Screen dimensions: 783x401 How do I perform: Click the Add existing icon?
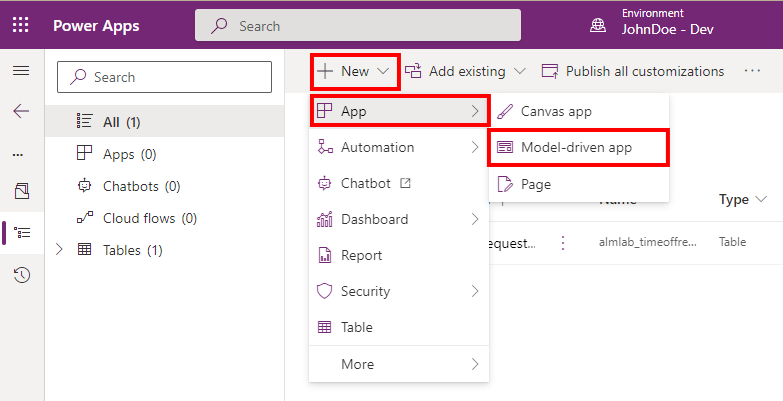tap(413, 71)
